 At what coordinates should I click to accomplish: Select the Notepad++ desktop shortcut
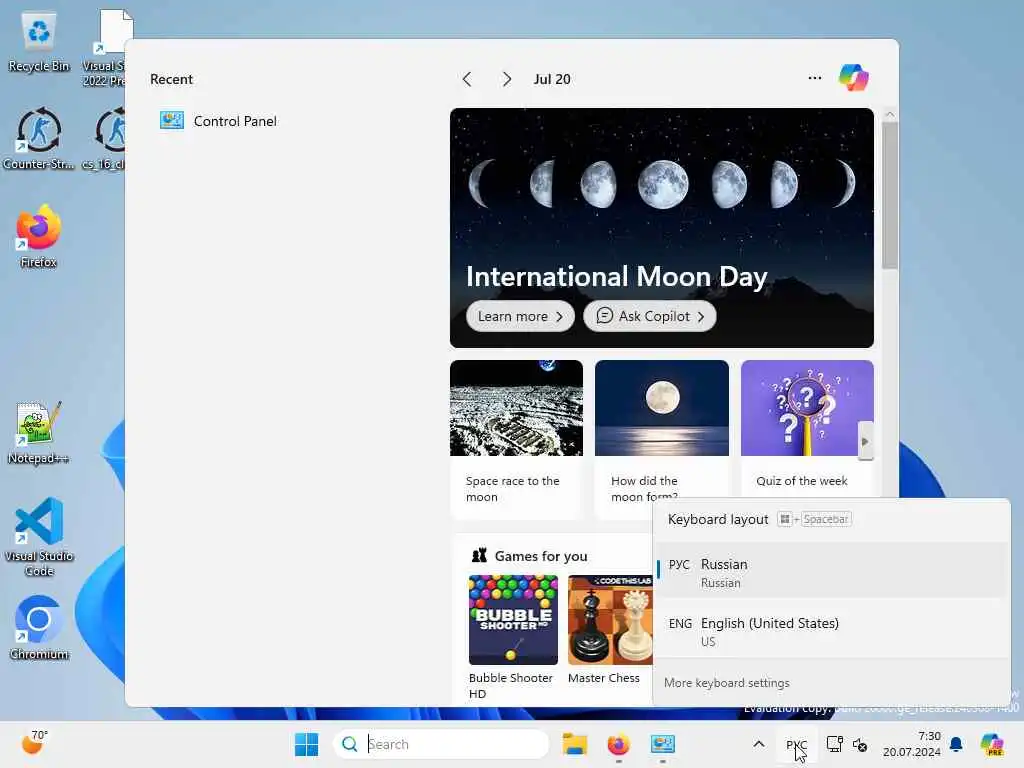[39, 432]
